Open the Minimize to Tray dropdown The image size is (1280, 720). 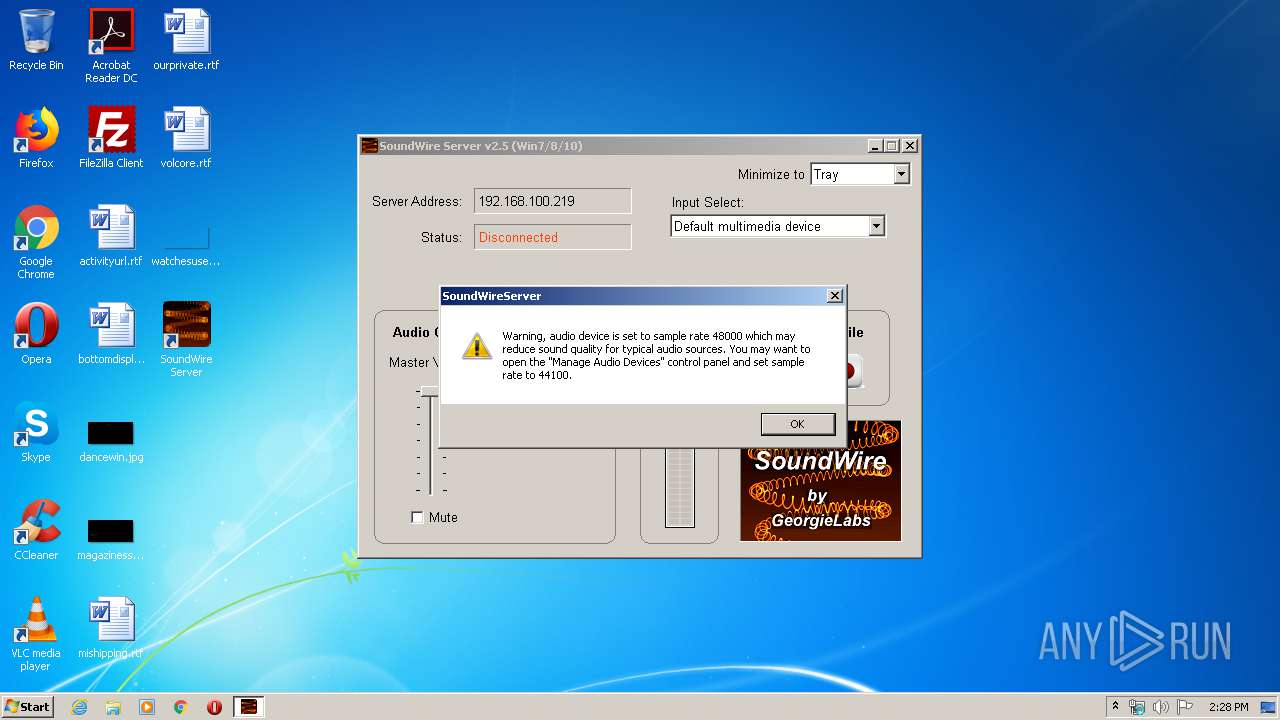pyautogui.click(x=901, y=174)
